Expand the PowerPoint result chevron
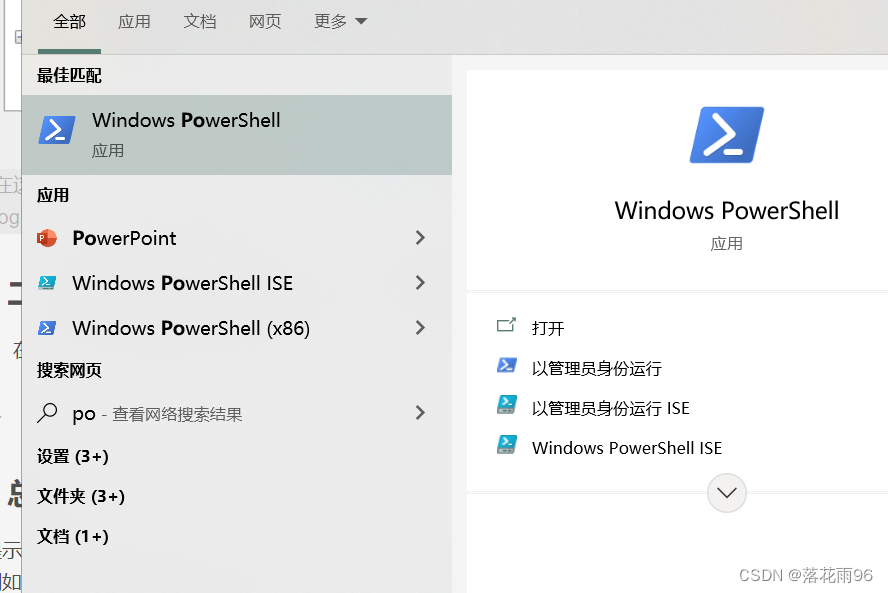This screenshot has width=888, height=593. [x=420, y=238]
